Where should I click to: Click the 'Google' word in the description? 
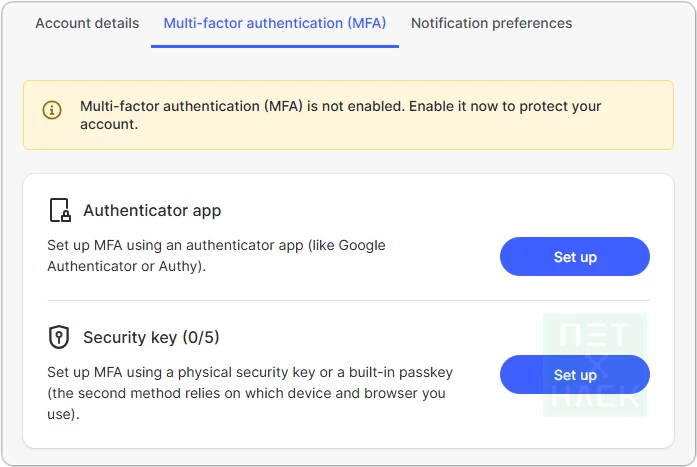point(360,245)
